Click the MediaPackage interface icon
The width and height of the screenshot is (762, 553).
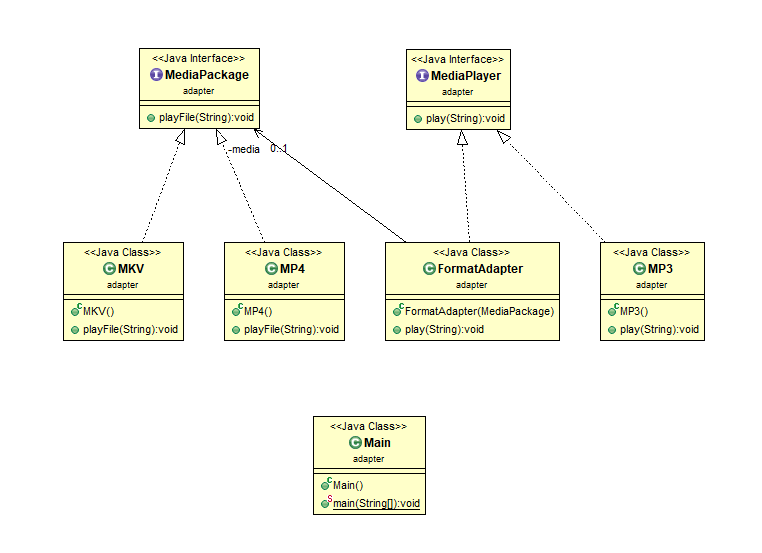[156, 75]
